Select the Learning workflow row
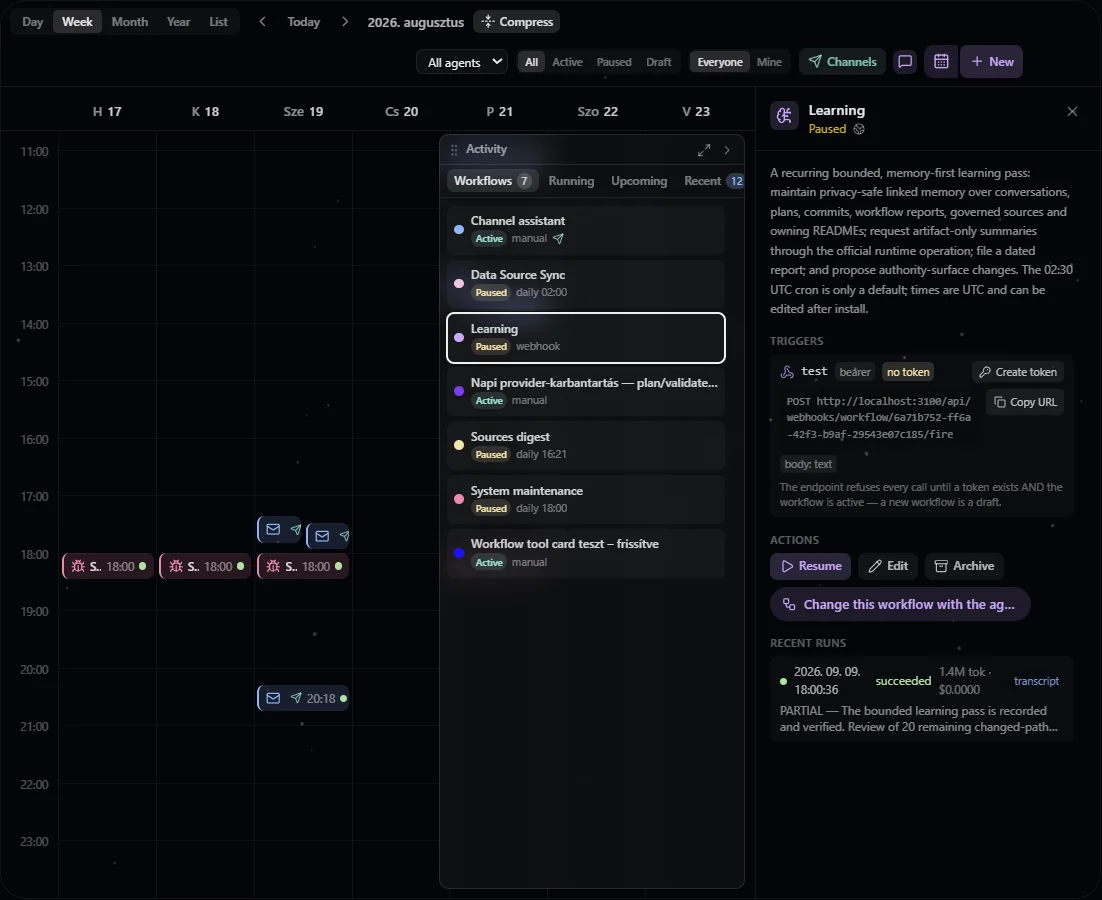 click(x=585, y=338)
